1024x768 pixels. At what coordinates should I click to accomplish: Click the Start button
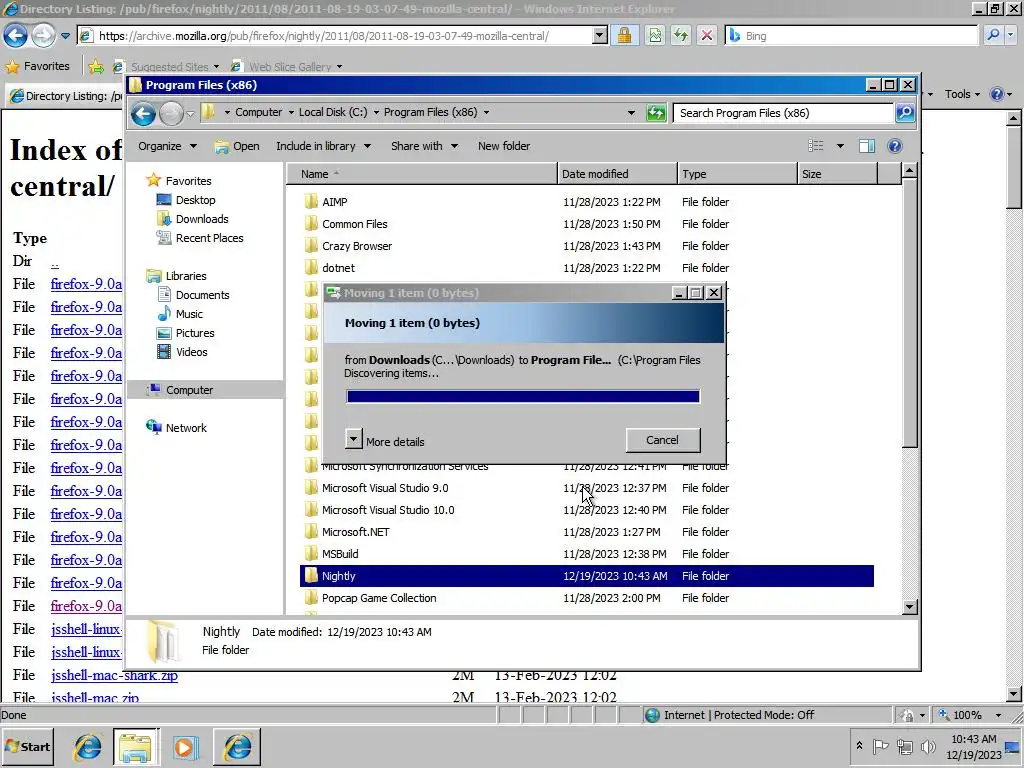pyautogui.click(x=28, y=746)
